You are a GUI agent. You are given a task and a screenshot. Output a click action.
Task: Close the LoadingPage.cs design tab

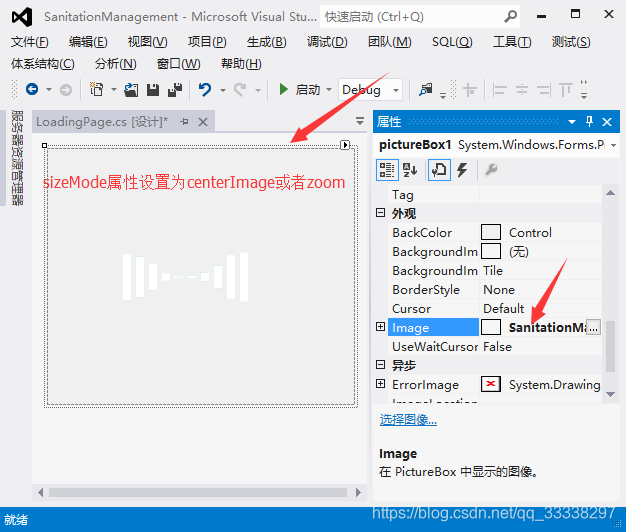(203, 122)
